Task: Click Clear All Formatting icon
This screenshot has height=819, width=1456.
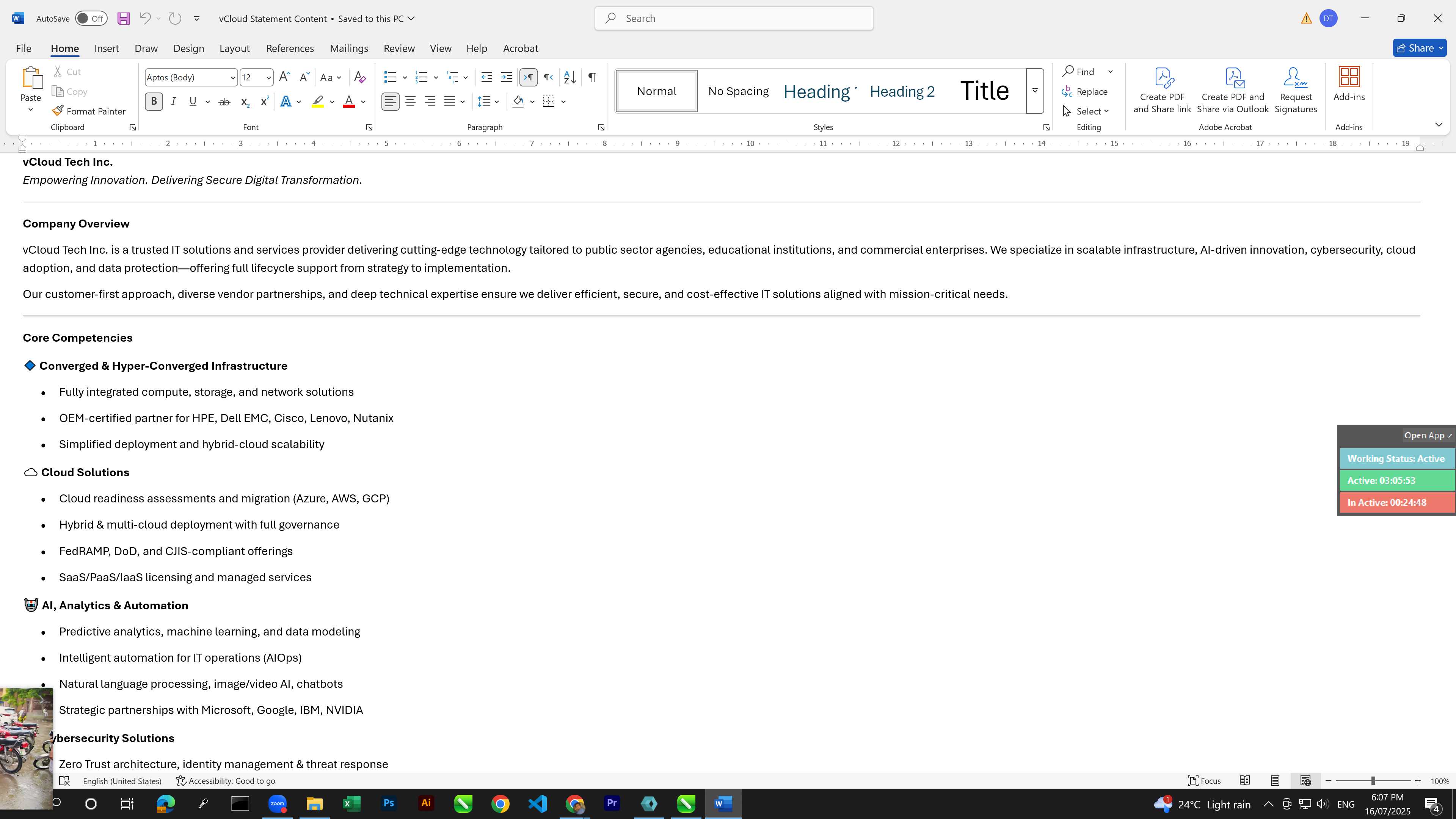Action: (x=360, y=77)
